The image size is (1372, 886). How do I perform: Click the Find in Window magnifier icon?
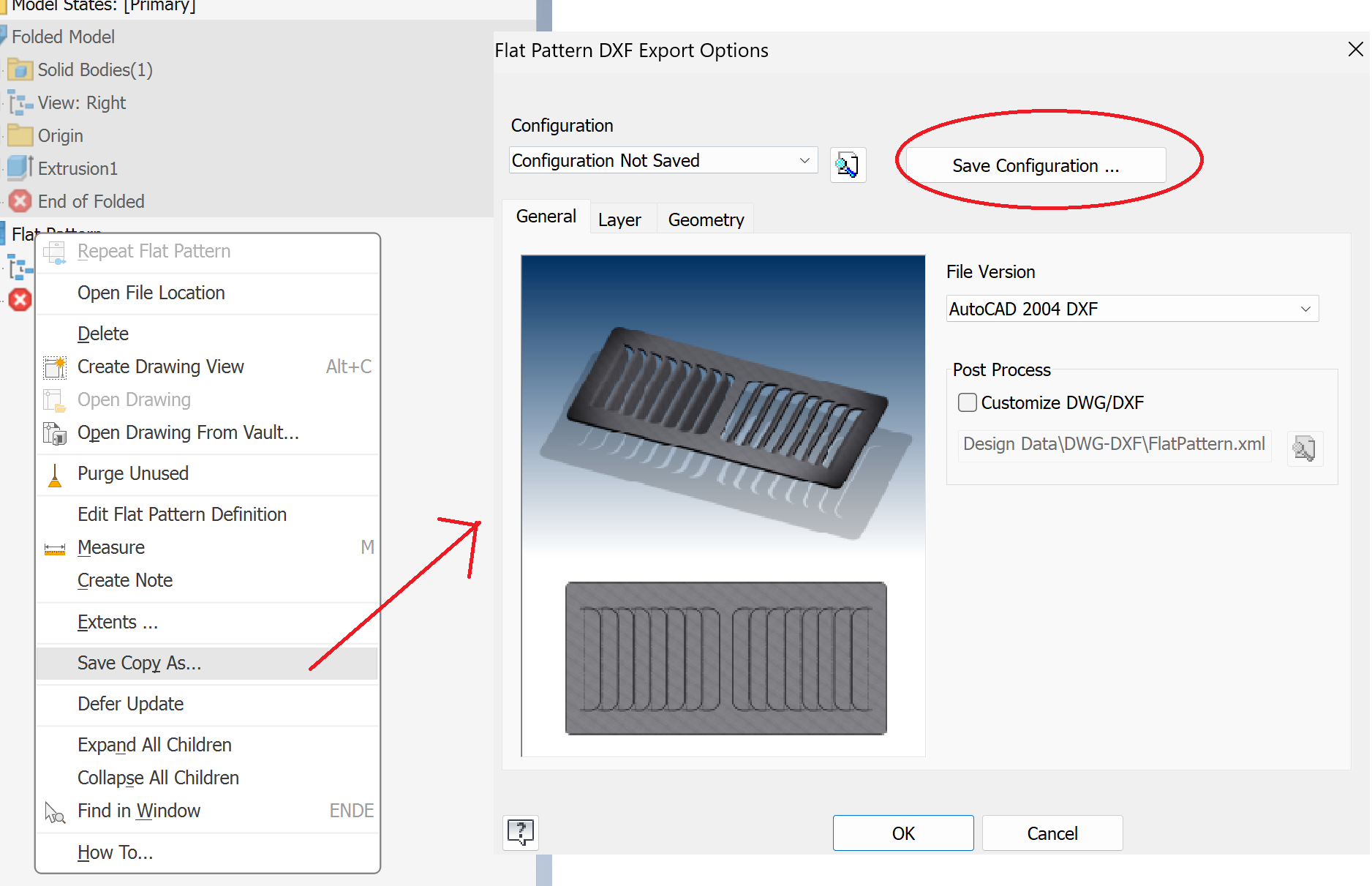point(55,811)
